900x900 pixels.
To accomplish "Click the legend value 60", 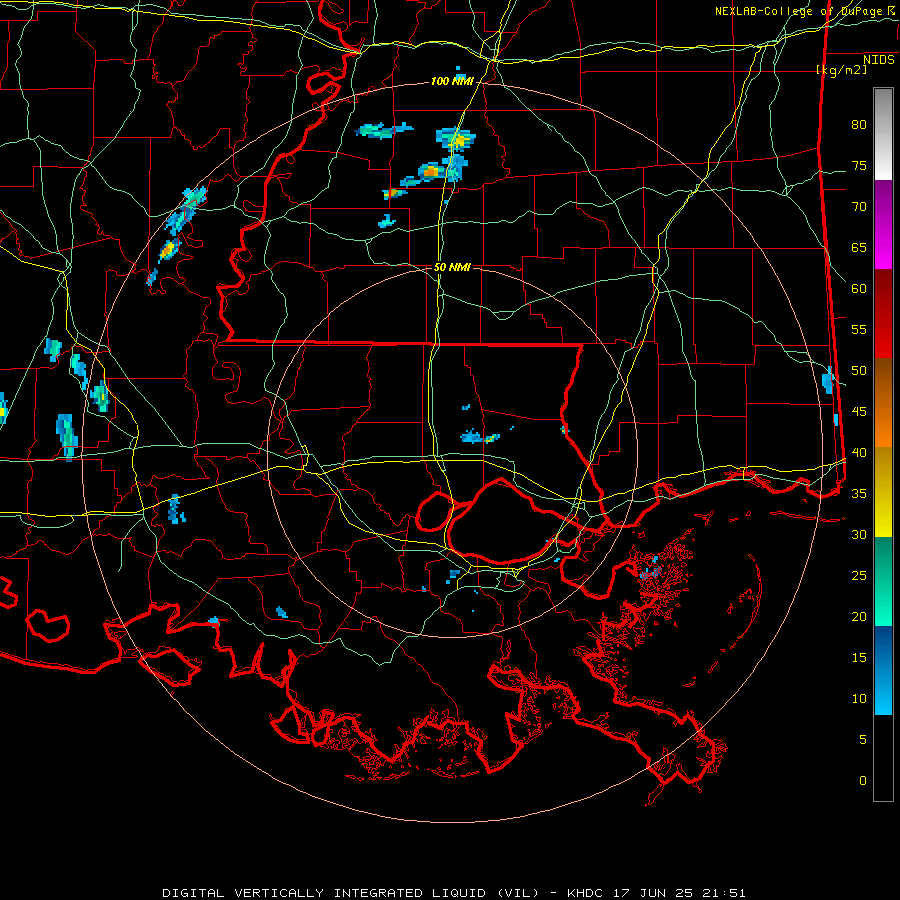I will click(859, 289).
